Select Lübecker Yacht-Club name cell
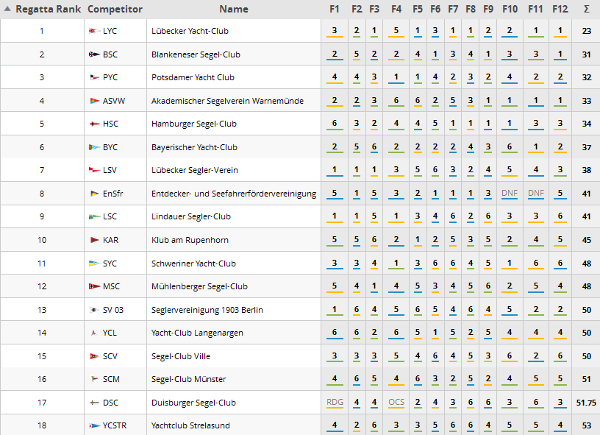 tap(190, 31)
